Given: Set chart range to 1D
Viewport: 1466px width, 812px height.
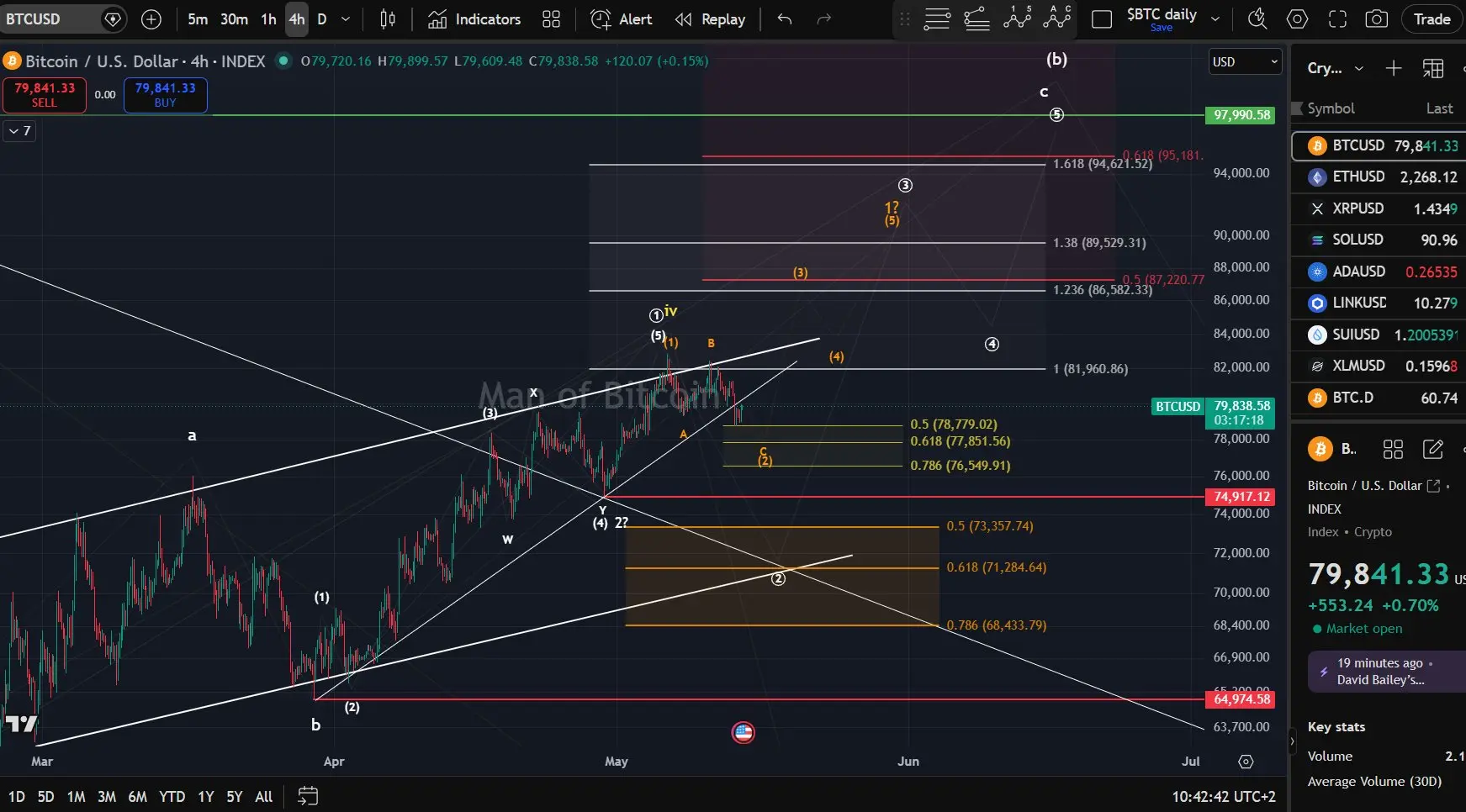Looking at the screenshot, I should [16, 796].
